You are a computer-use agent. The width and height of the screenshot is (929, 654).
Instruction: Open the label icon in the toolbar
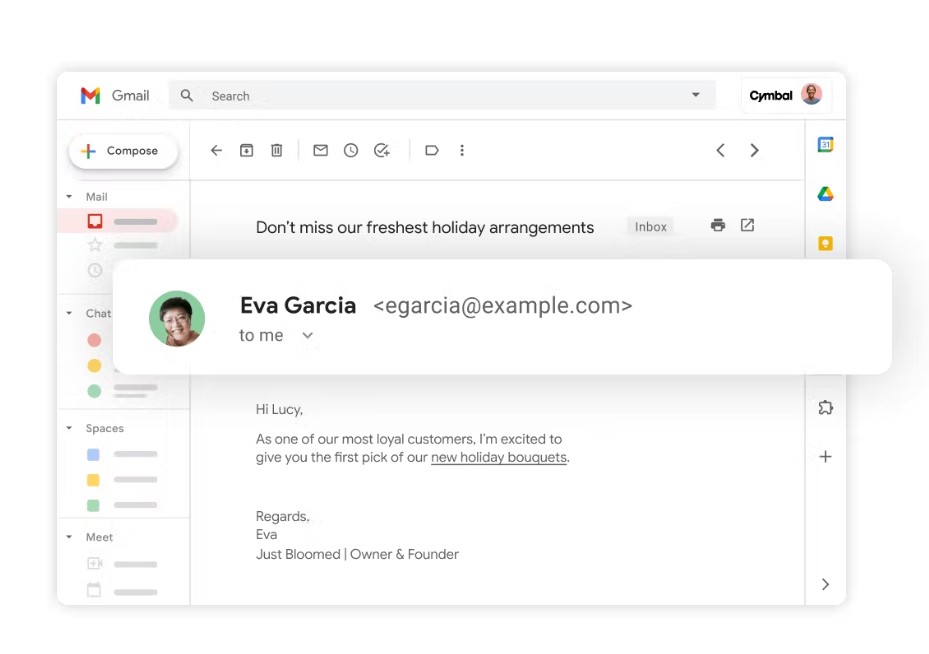(x=431, y=150)
